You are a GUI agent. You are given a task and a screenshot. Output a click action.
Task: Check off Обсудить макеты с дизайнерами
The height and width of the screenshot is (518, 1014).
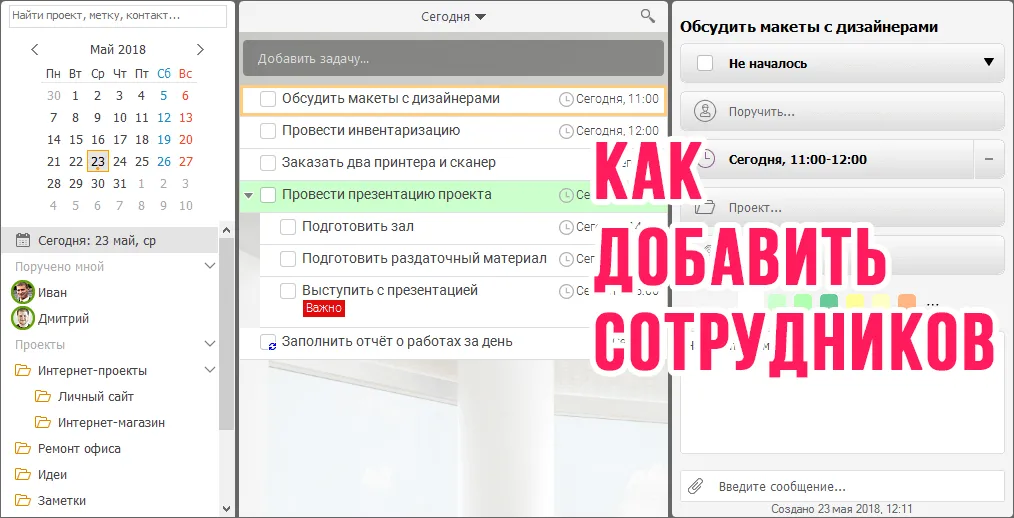coord(268,99)
